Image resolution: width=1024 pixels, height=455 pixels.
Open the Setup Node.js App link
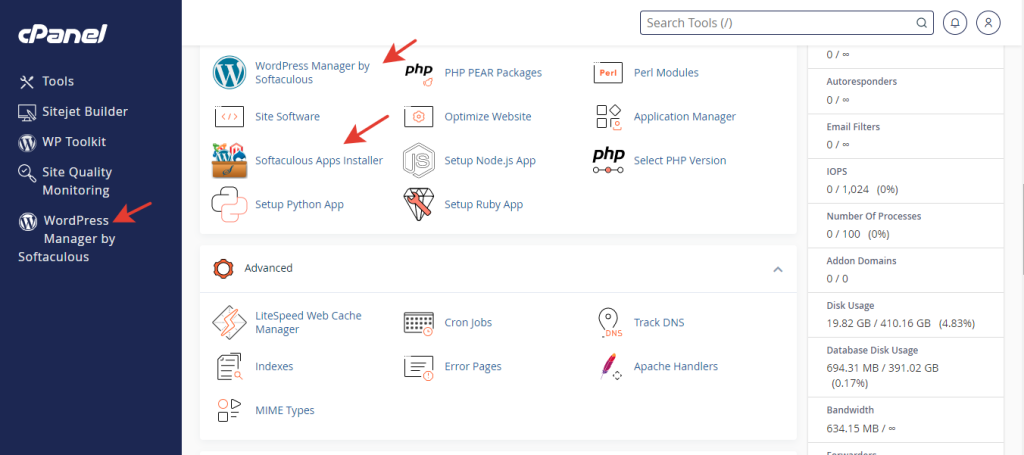490,161
